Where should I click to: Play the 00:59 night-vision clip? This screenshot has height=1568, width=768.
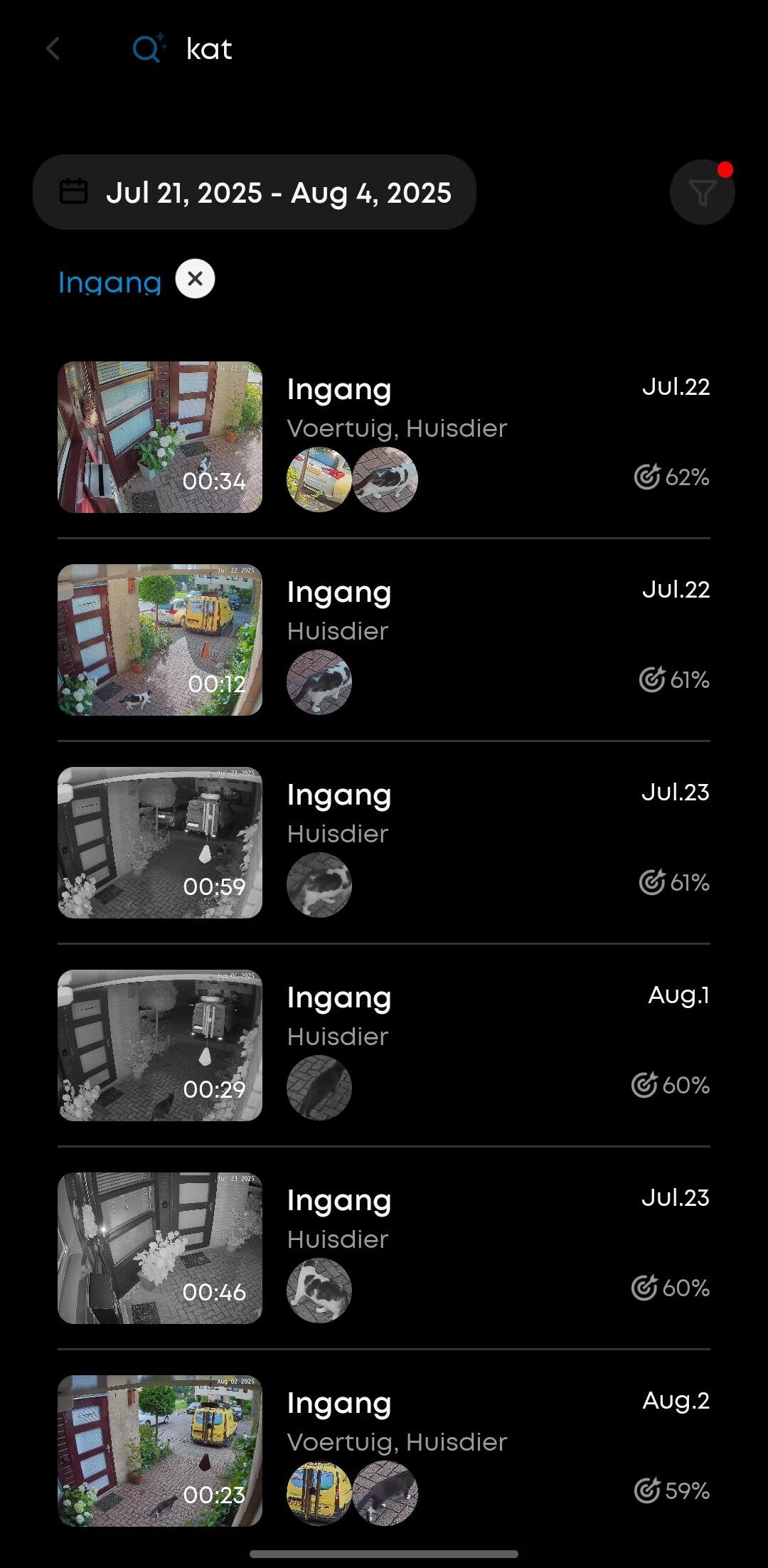pyautogui.click(x=160, y=842)
